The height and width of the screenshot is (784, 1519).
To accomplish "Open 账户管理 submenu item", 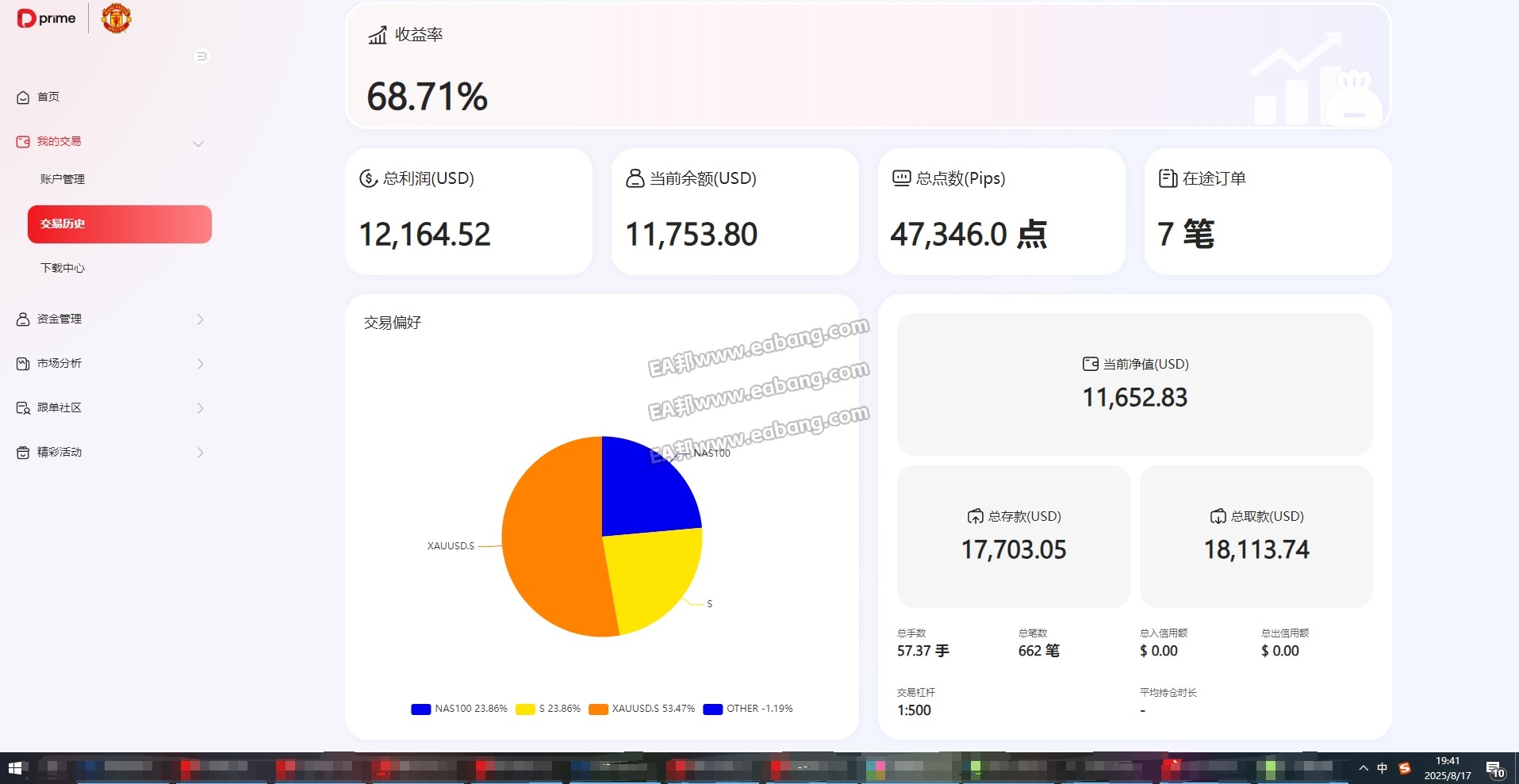I will tap(63, 179).
